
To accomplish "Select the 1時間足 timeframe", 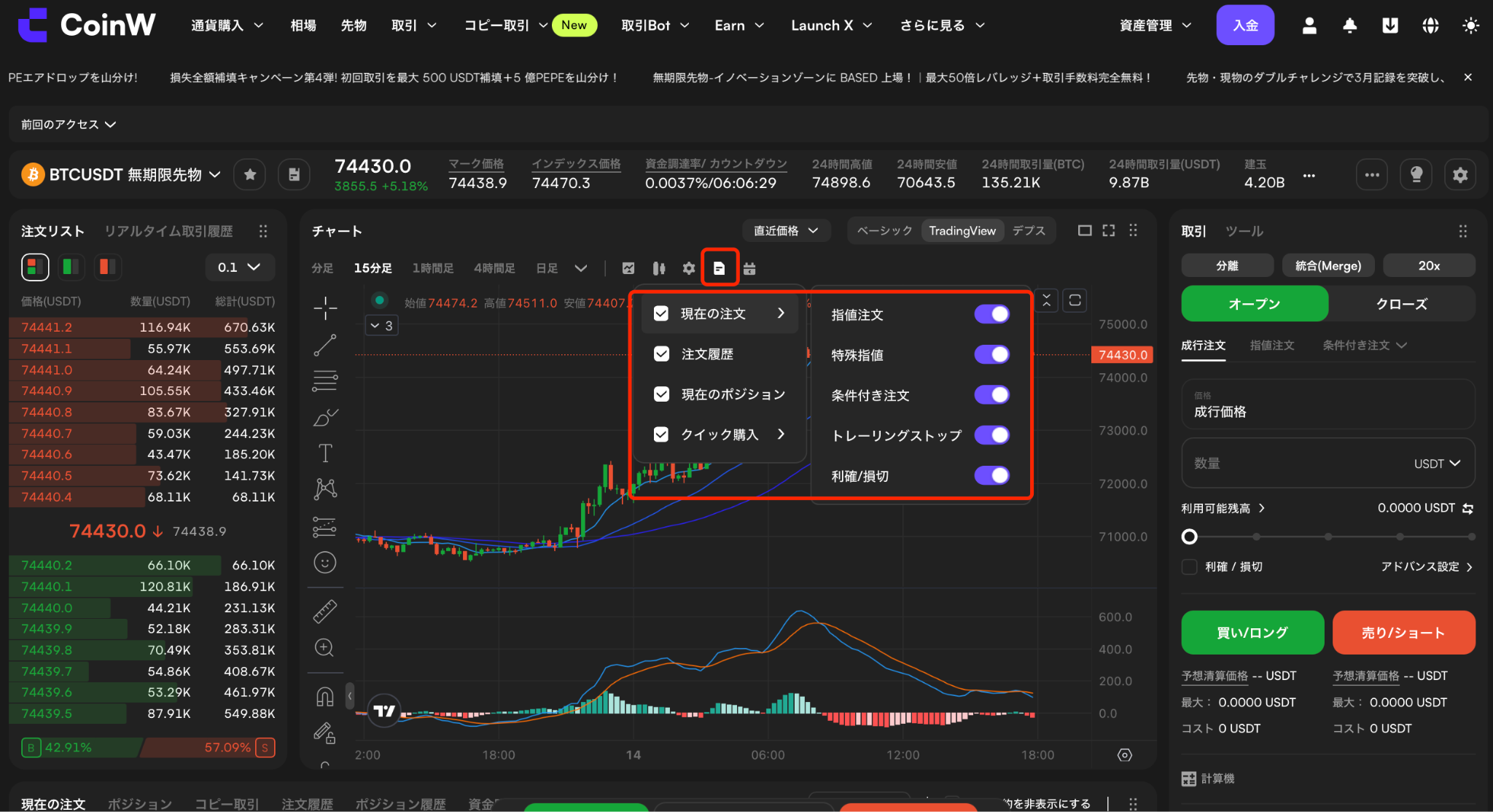I will pyautogui.click(x=433, y=268).
